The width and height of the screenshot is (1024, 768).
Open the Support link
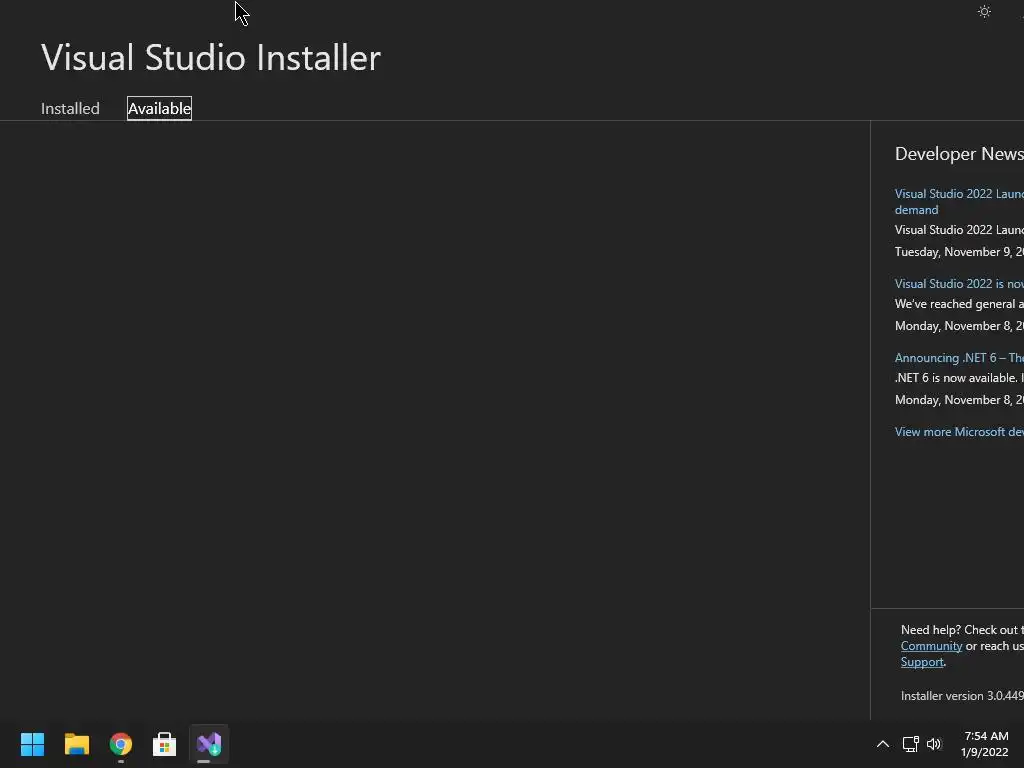(922, 662)
